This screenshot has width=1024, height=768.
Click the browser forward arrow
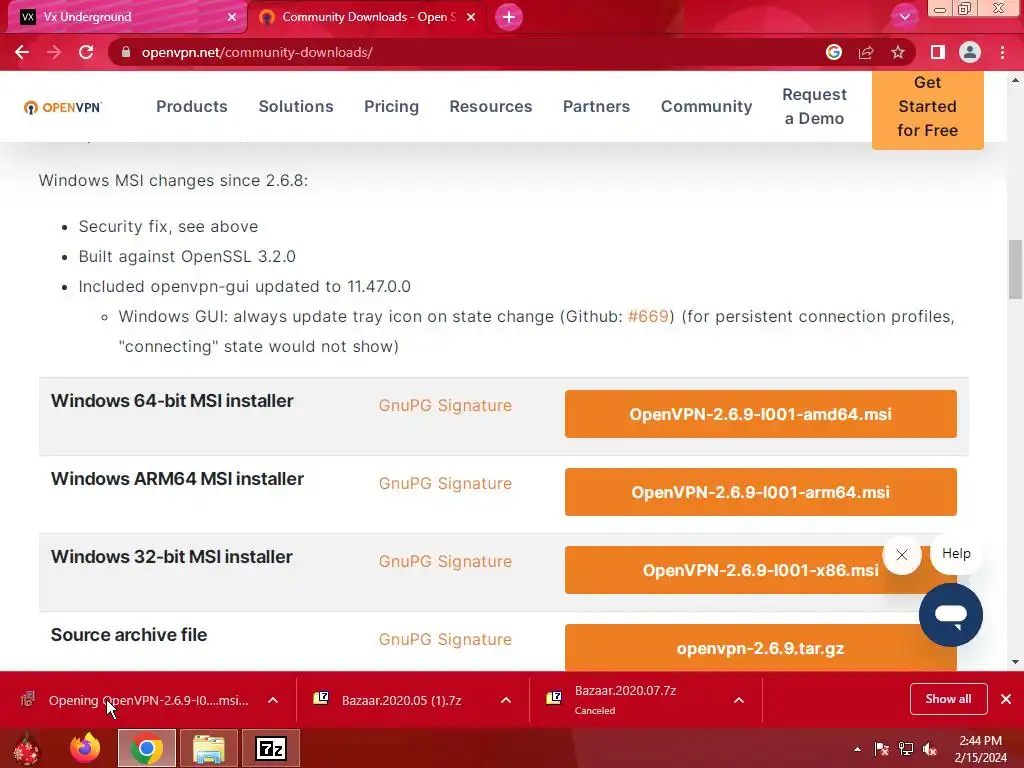54,52
